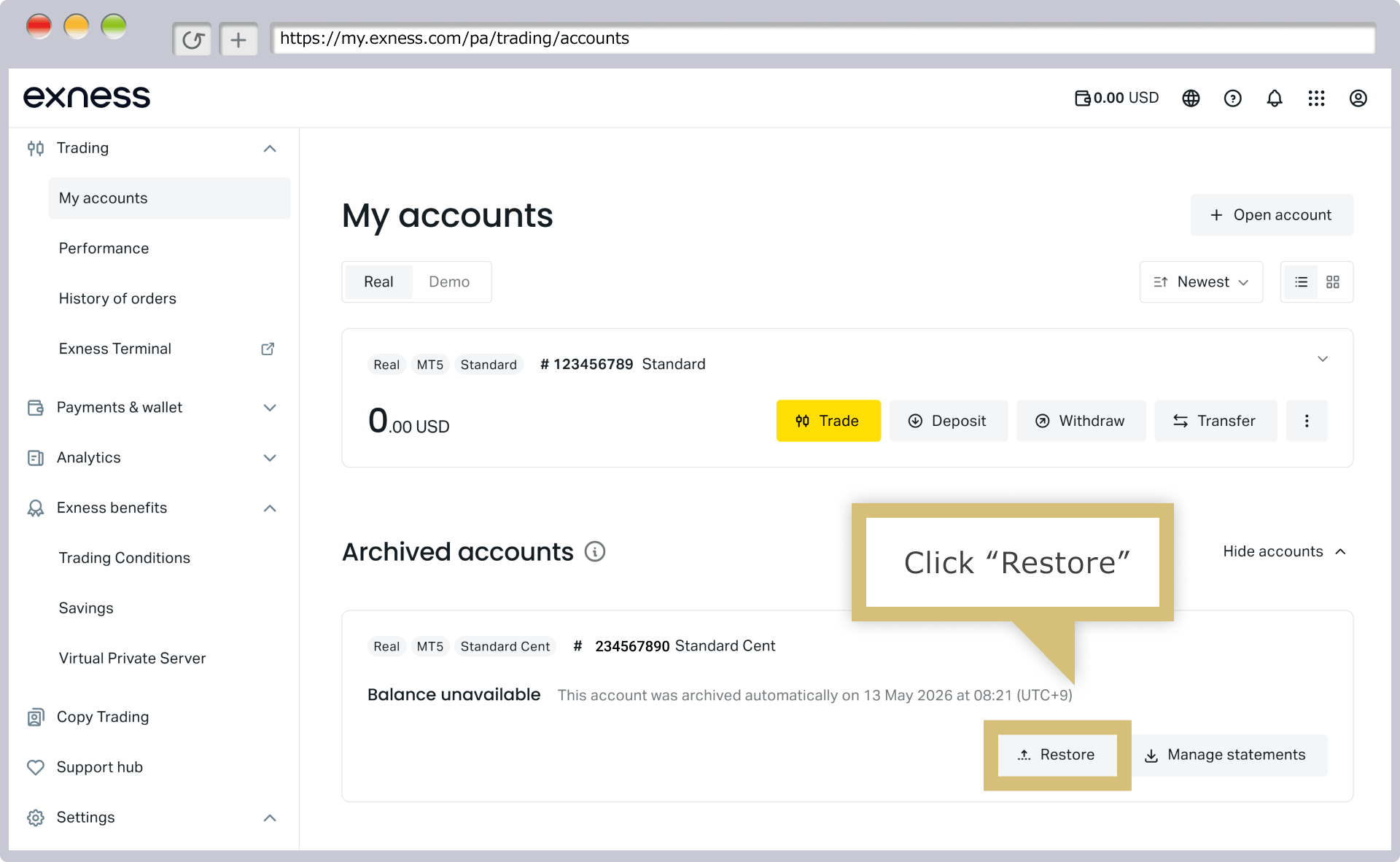Open the Exness Terminal external link icon
The height and width of the screenshot is (862, 1400).
(x=268, y=349)
